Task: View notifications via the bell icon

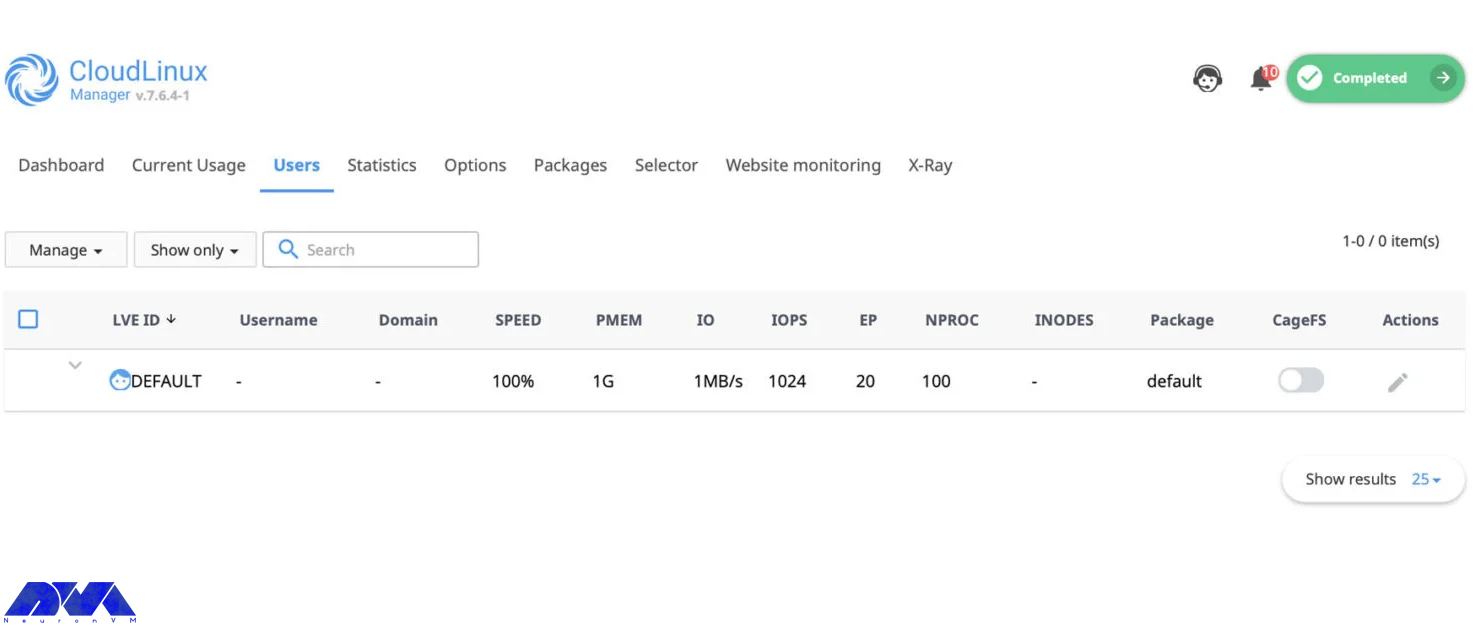Action: coord(1259,79)
